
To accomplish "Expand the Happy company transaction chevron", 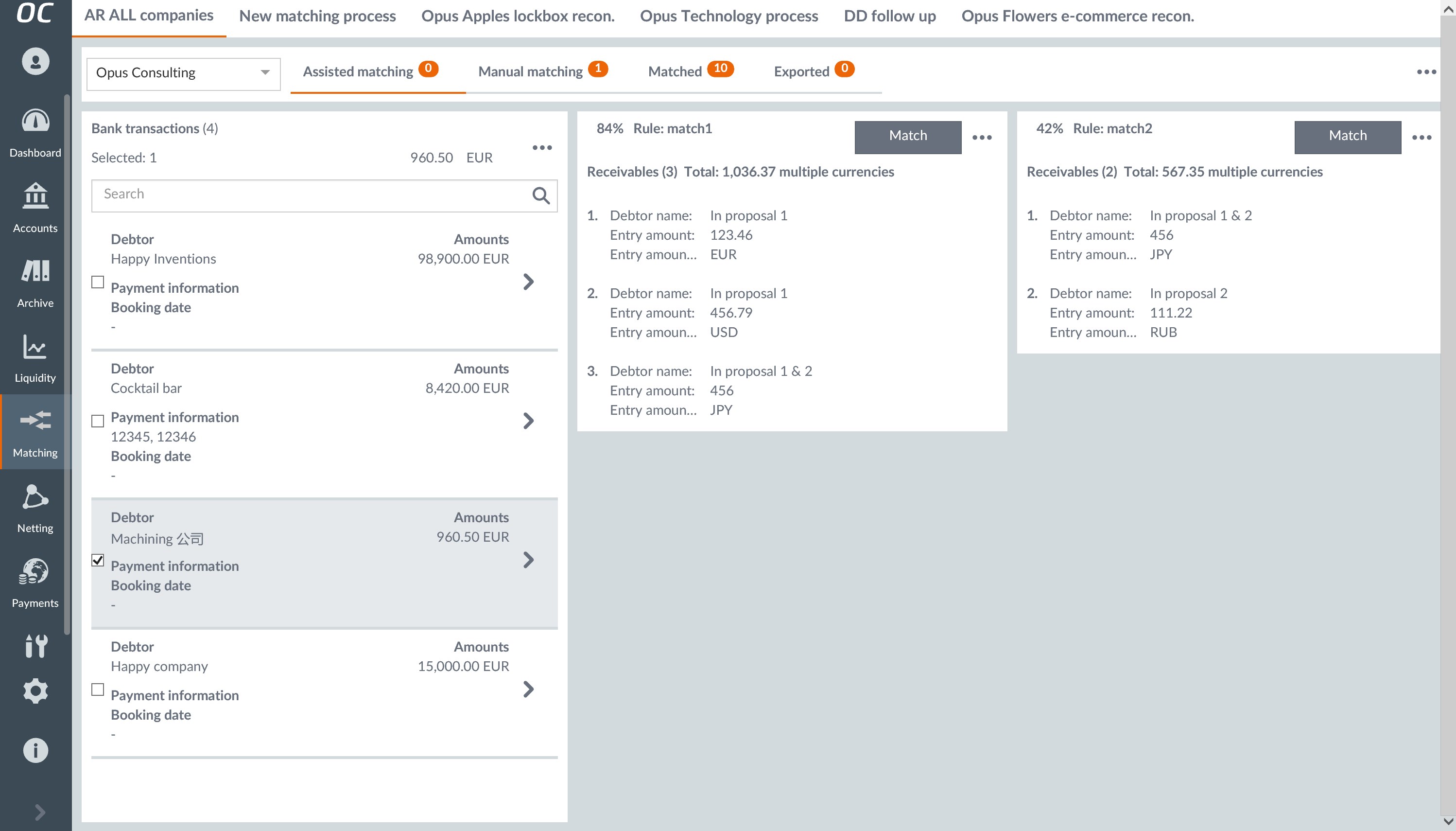I will tap(529, 690).
